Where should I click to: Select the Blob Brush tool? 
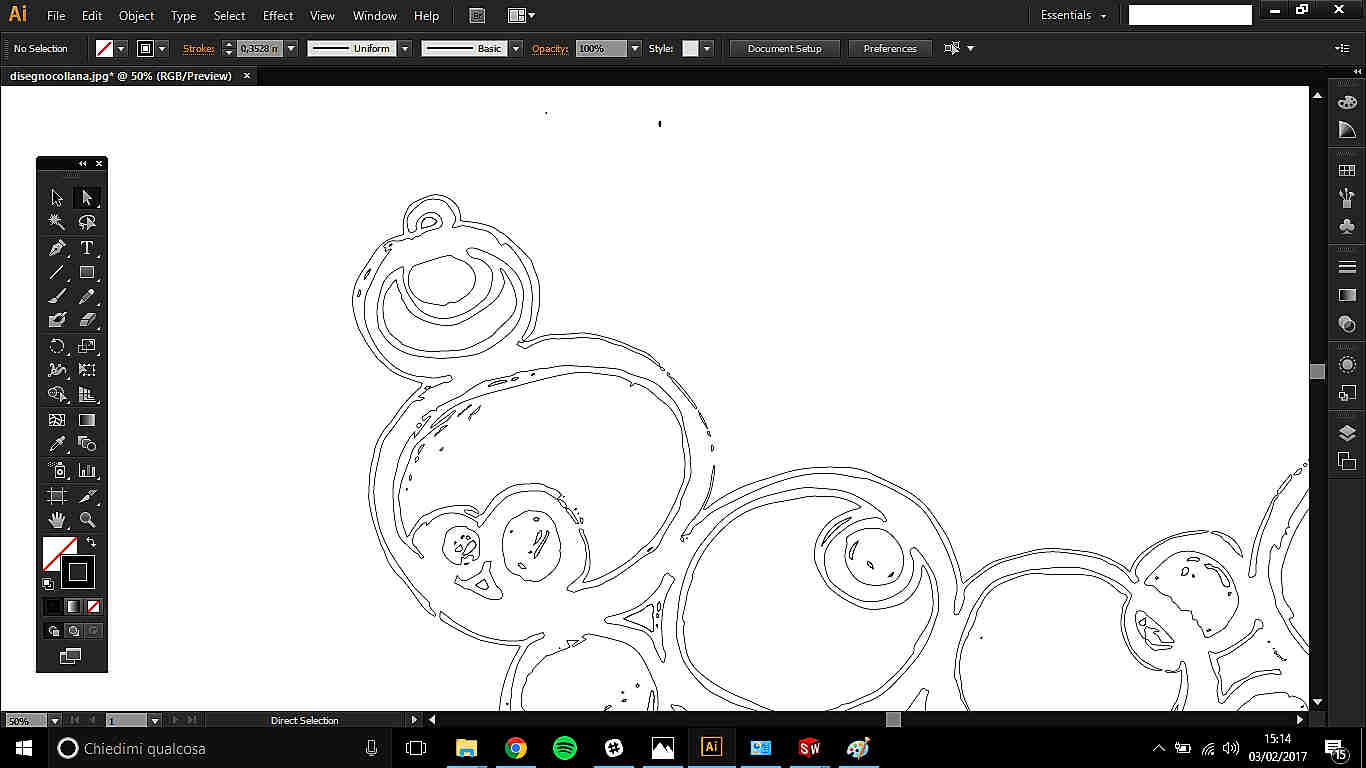click(57, 320)
